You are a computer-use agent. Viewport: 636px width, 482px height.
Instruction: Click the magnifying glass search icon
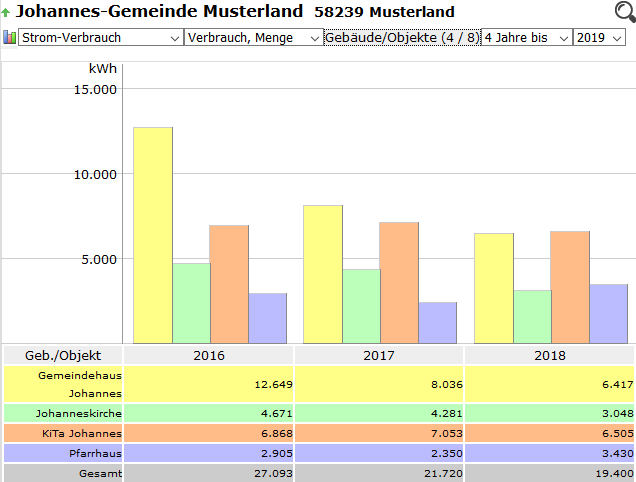pyautogui.click(x=624, y=12)
